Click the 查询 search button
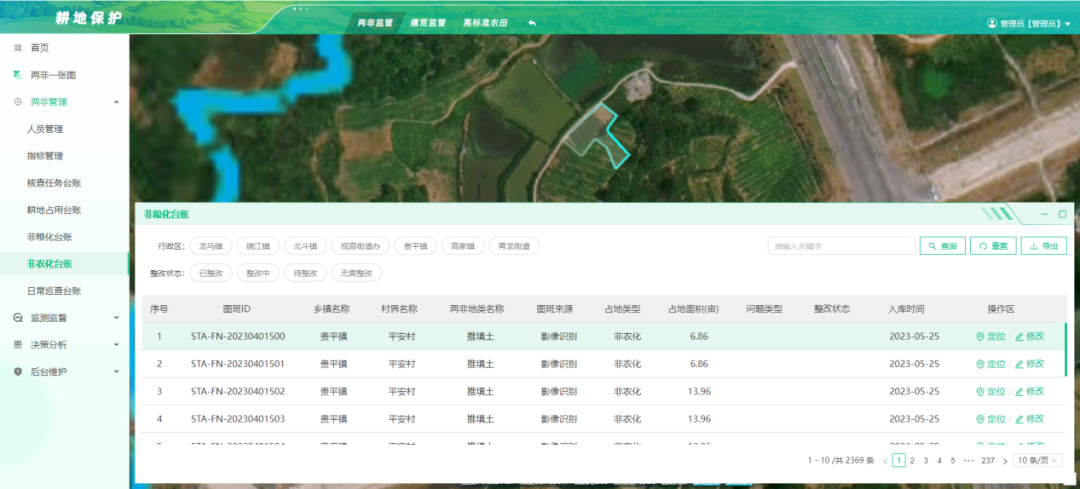Image resolution: width=1080 pixels, height=489 pixels. point(942,246)
